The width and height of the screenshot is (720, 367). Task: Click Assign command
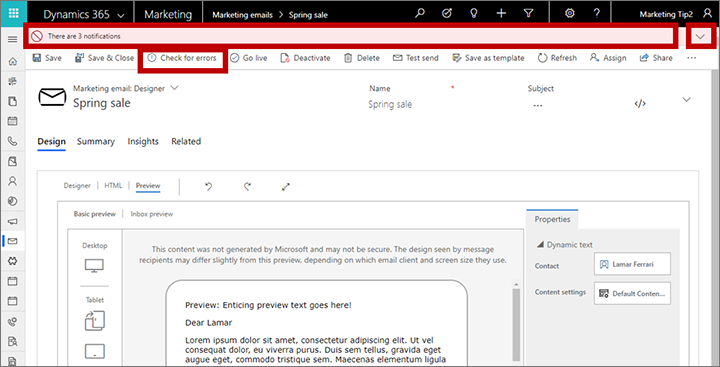tap(608, 58)
